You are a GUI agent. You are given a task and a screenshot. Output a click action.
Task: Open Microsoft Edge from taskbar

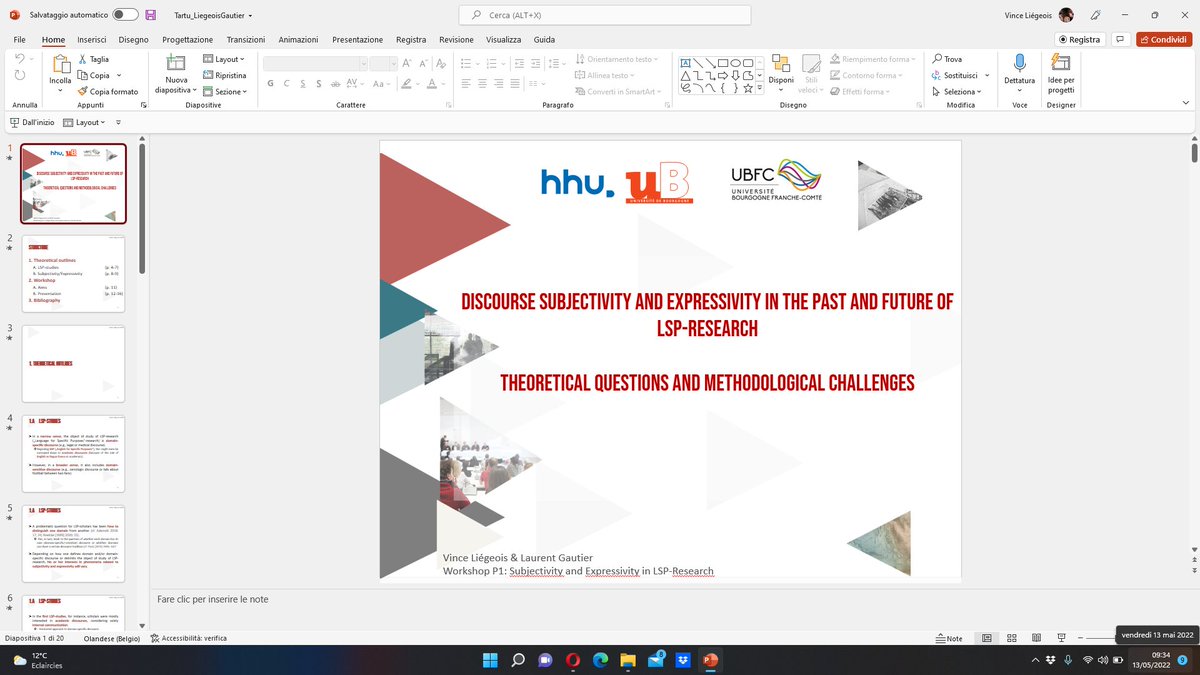[601, 660]
